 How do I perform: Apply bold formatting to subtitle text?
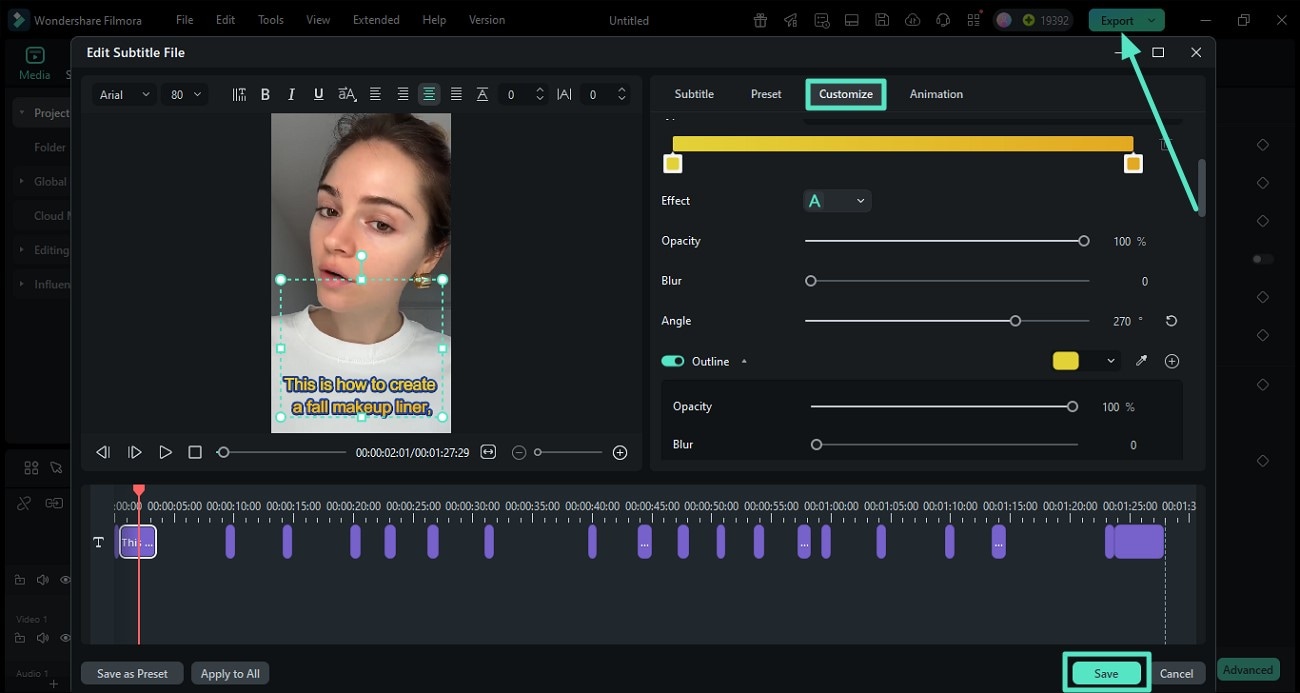265,94
